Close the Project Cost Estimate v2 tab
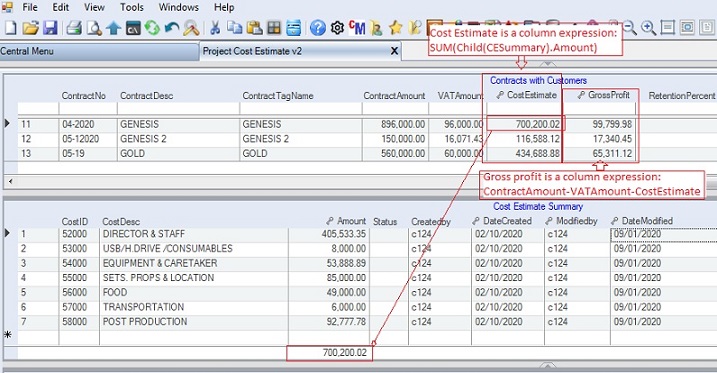717x373 pixels. [394, 51]
